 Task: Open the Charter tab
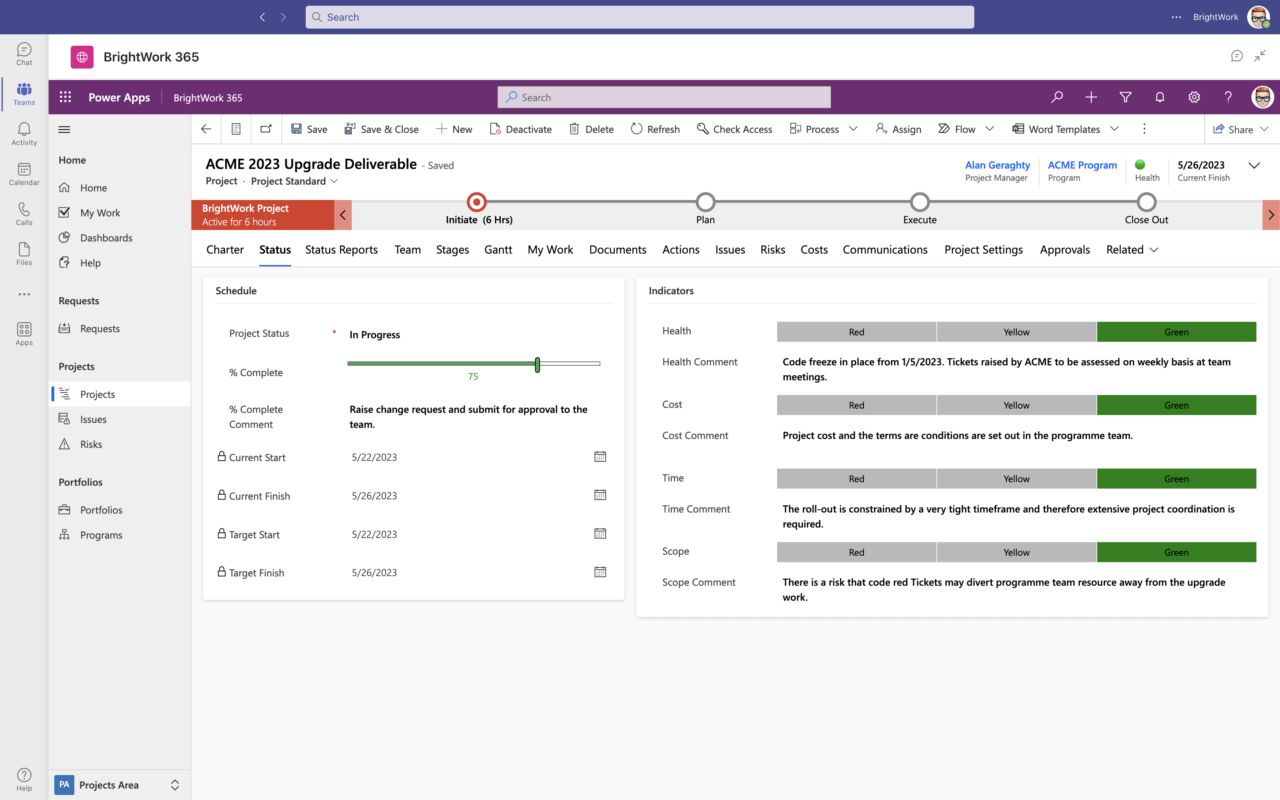[x=224, y=249]
